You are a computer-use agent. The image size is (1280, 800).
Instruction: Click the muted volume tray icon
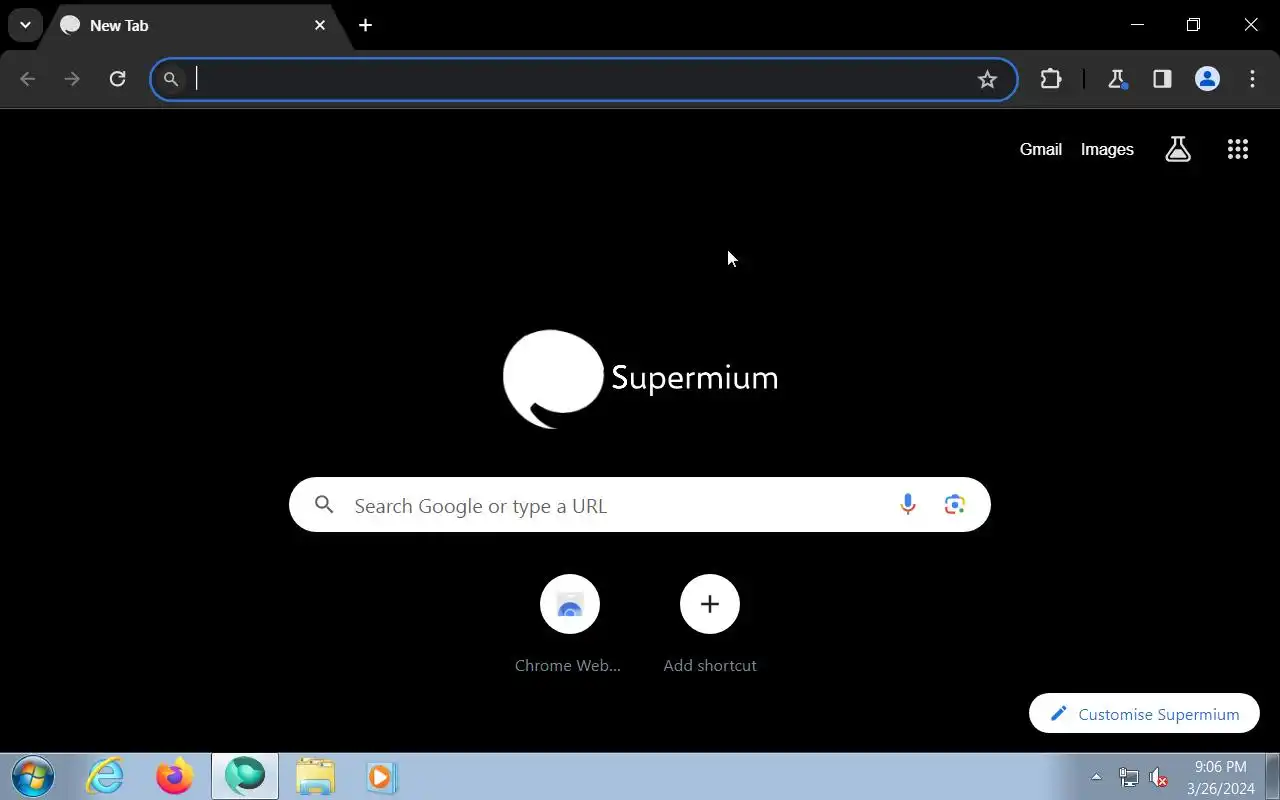(x=1159, y=777)
